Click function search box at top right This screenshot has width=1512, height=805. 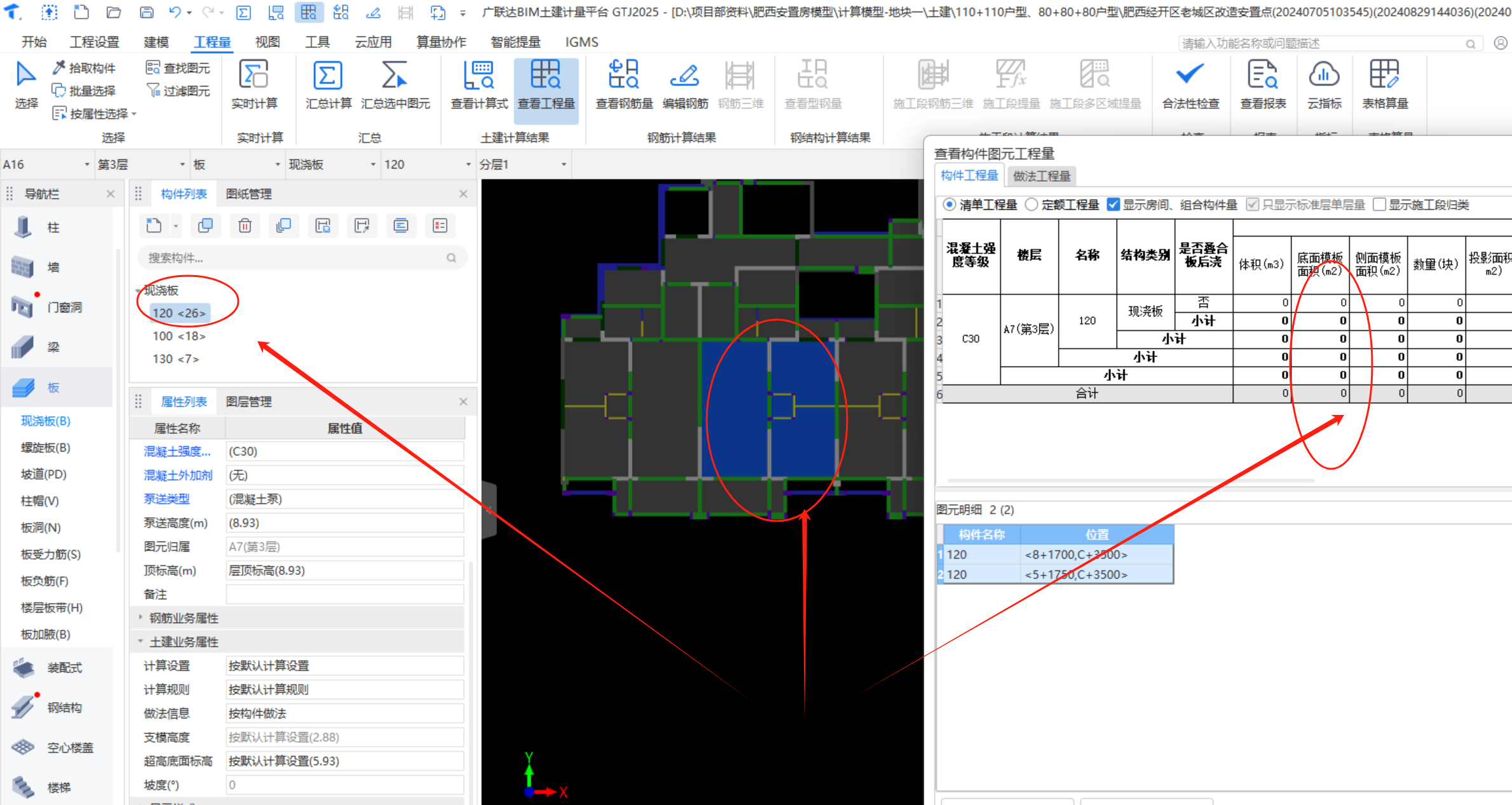(1330, 43)
